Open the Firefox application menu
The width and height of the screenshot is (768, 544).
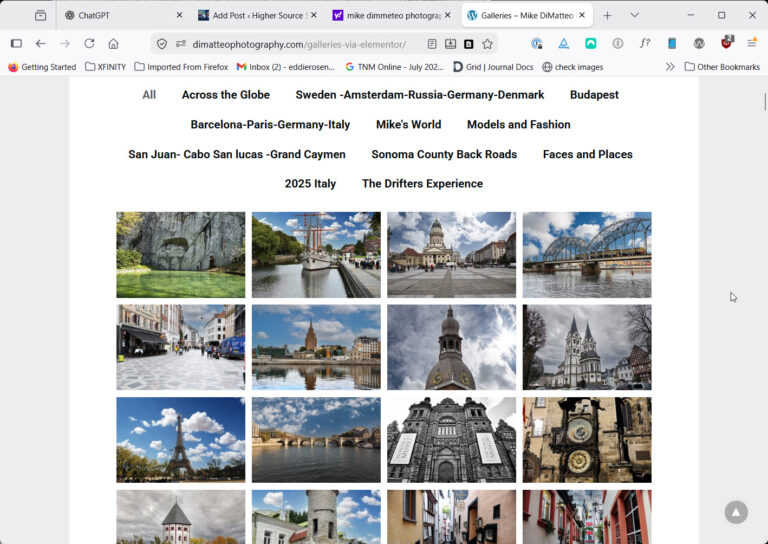point(752,44)
